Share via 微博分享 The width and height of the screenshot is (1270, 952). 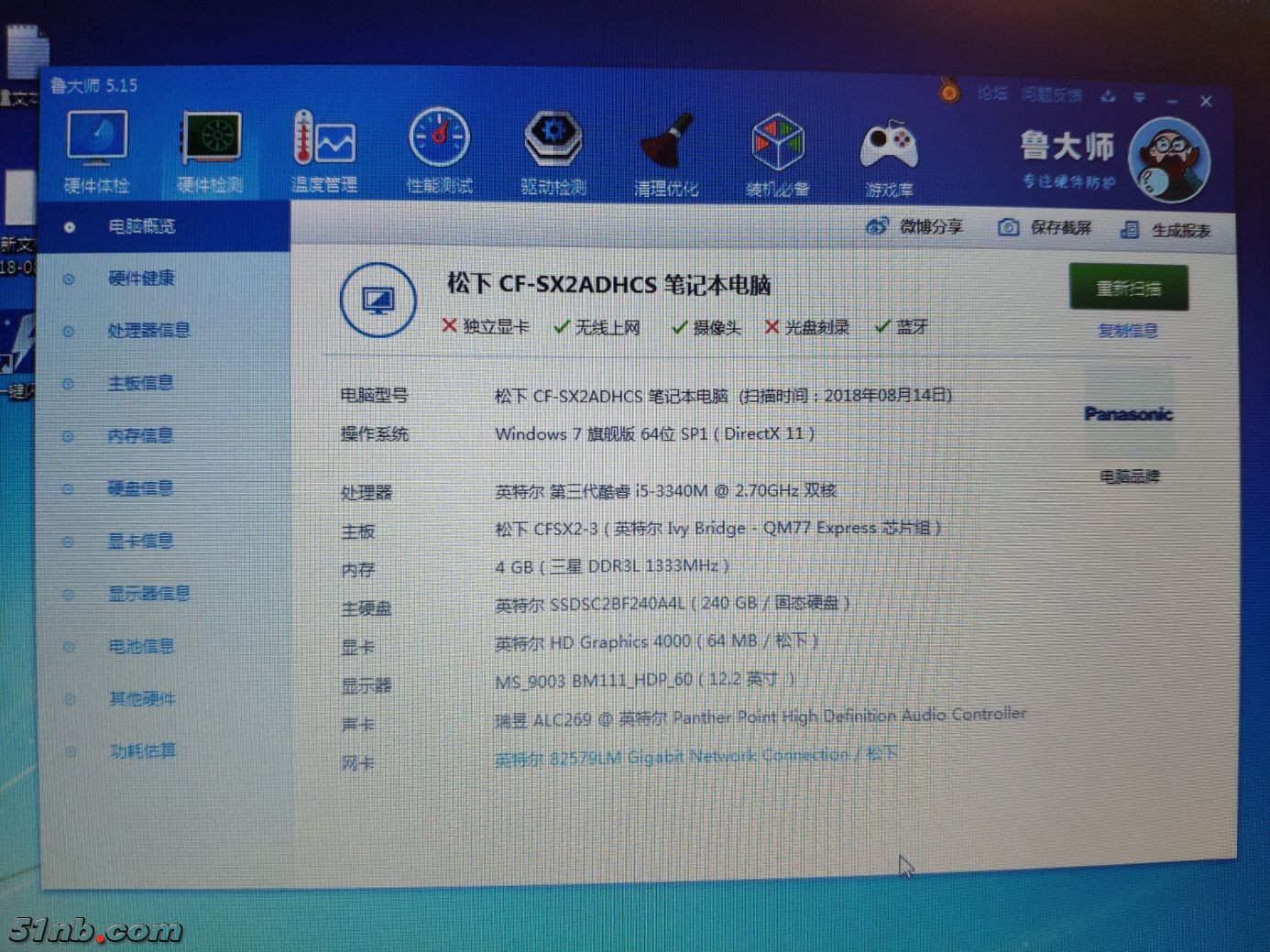pos(914,226)
